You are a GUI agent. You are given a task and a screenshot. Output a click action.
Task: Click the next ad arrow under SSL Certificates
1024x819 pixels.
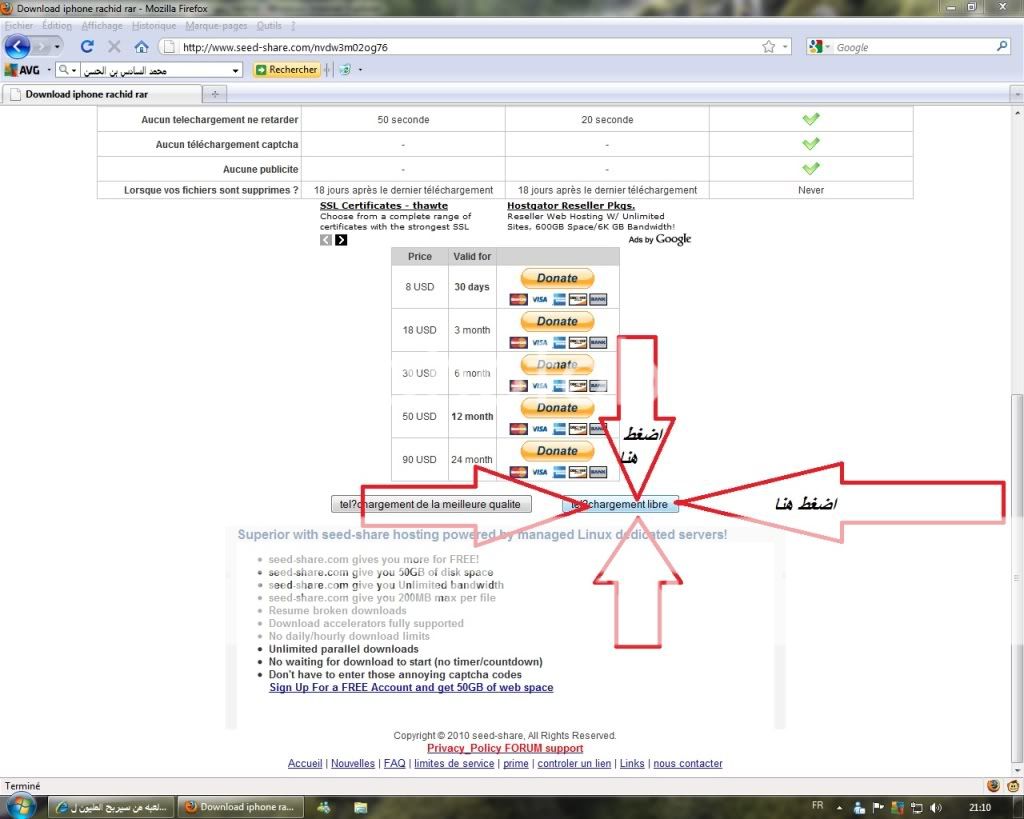[x=341, y=240]
